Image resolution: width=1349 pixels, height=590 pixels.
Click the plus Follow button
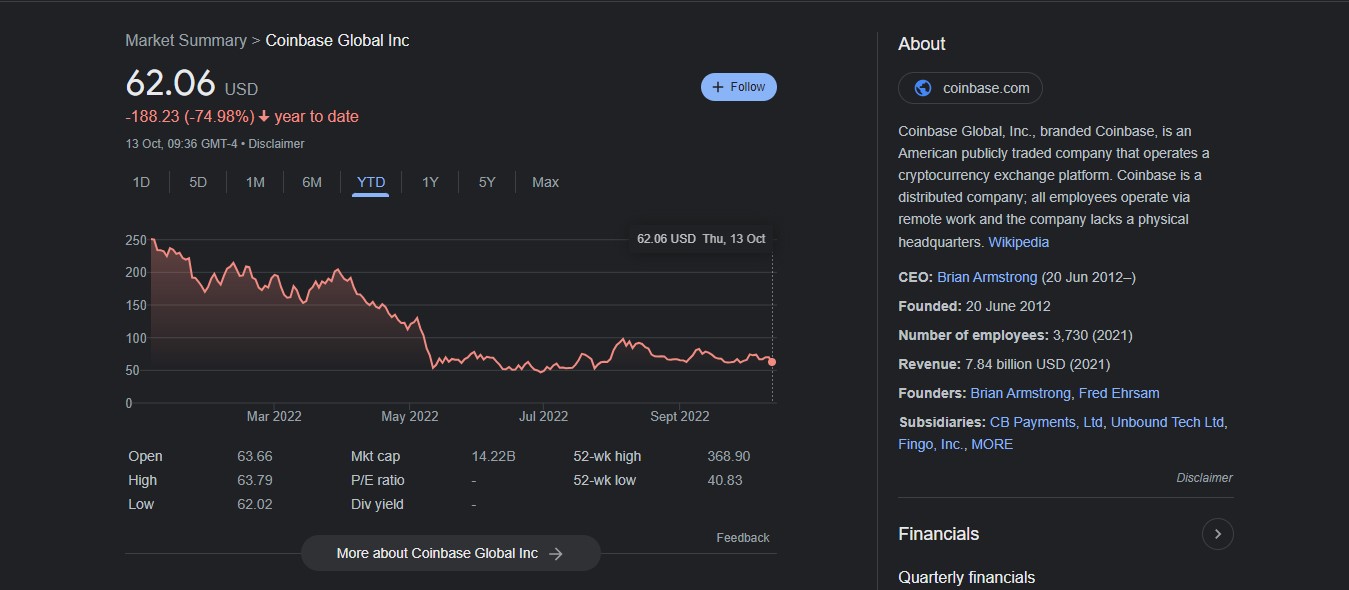[738, 87]
